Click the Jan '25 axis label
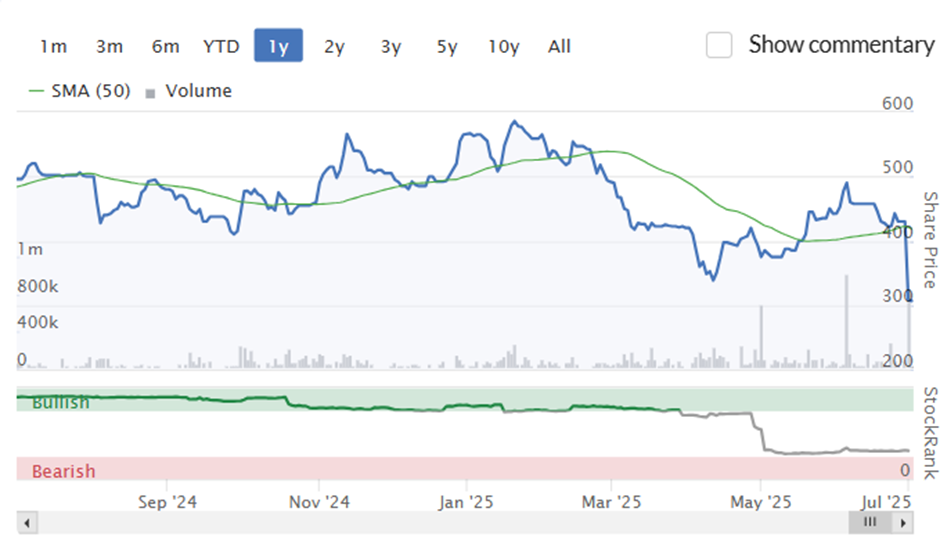Viewport: 940px width, 544px height. [x=466, y=502]
